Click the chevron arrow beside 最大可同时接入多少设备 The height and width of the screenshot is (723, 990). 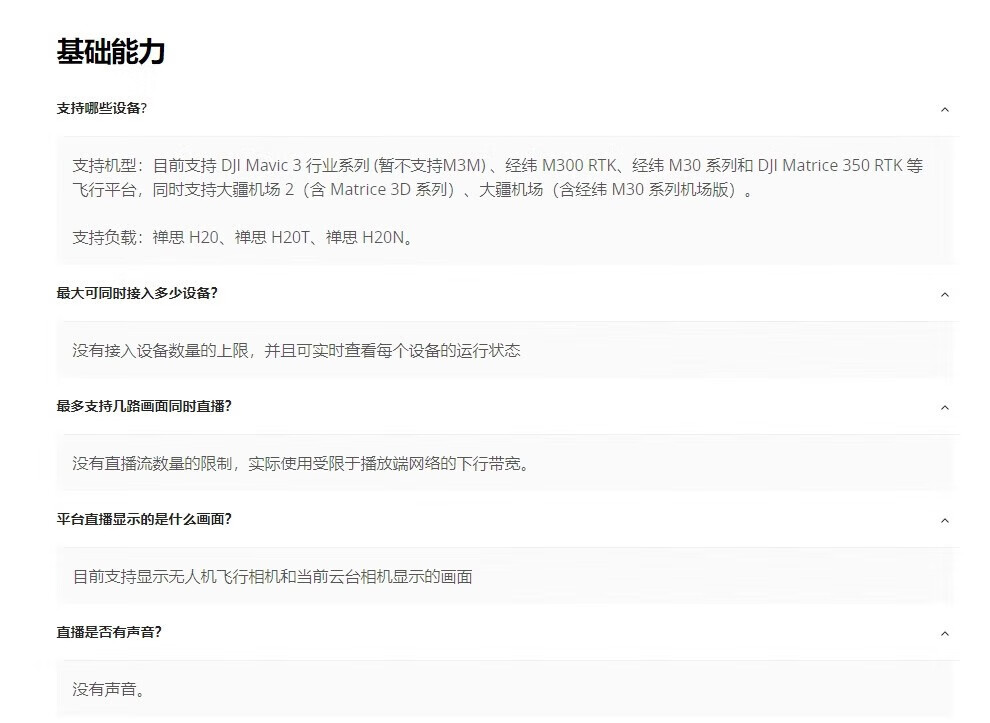click(x=944, y=294)
